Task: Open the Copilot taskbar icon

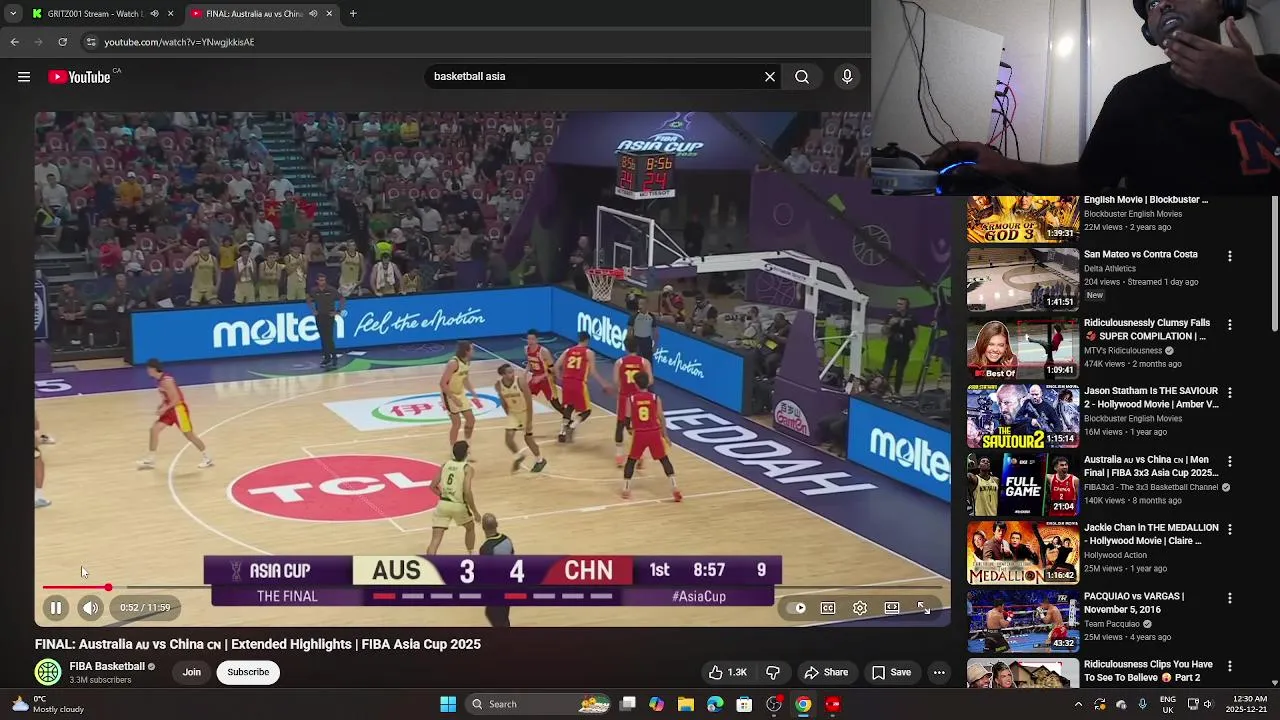Action: pos(656,704)
